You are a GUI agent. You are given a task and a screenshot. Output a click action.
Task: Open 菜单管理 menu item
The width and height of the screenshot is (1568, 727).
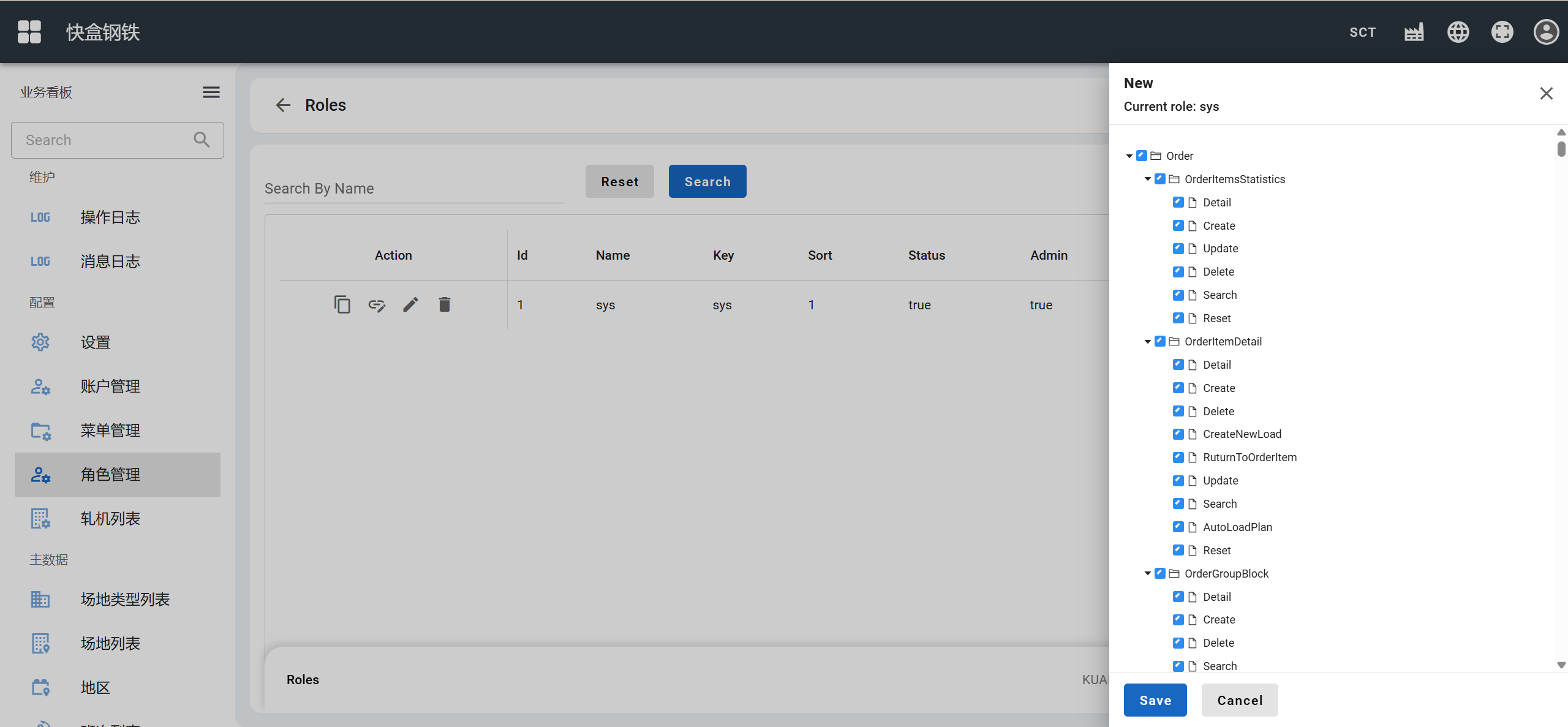coord(118,431)
